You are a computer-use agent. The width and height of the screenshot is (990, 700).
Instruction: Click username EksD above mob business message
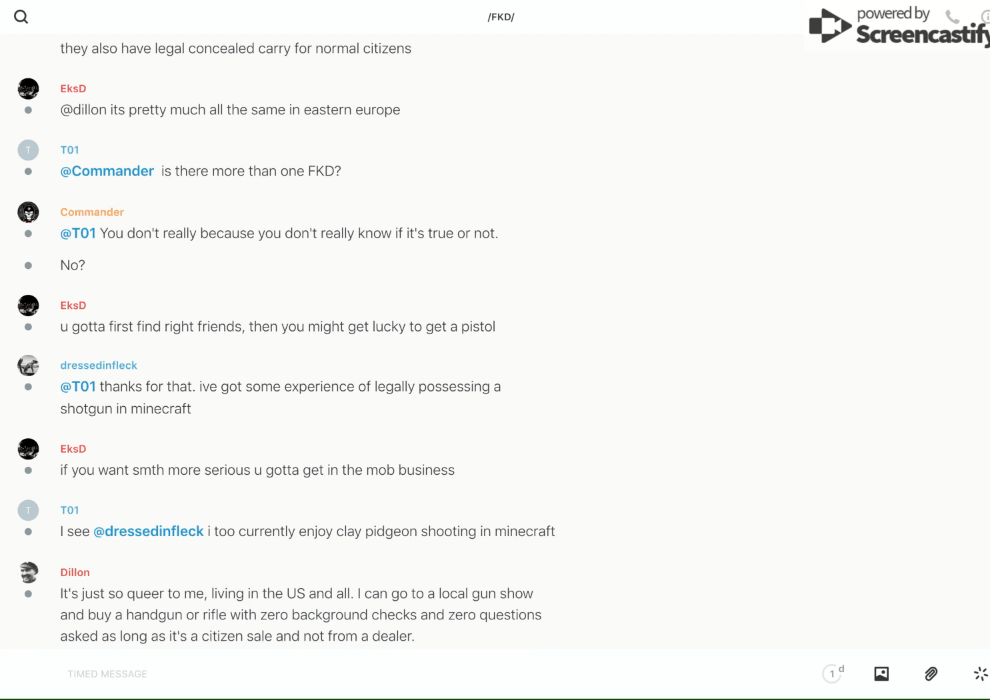click(73, 449)
